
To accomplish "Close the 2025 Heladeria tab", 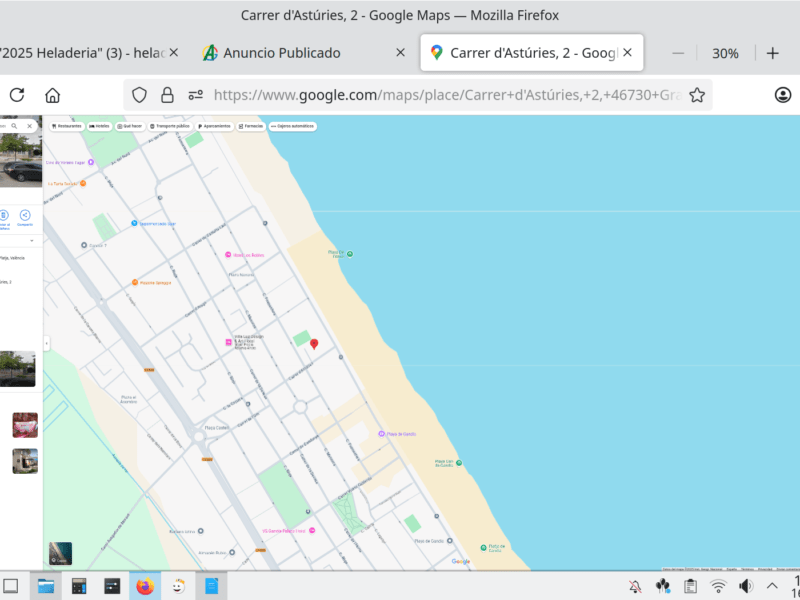I will [x=173, y=53].
